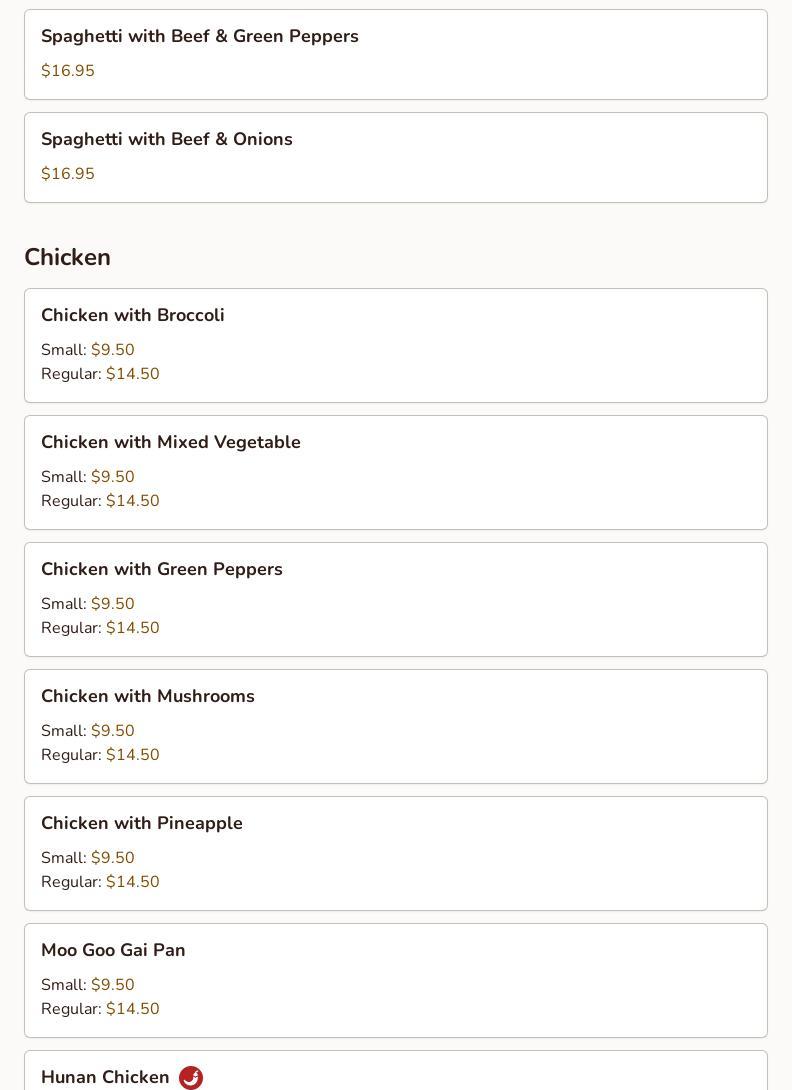Select the Chicken with Mixed Vegetable item

(x=171, y=442)
